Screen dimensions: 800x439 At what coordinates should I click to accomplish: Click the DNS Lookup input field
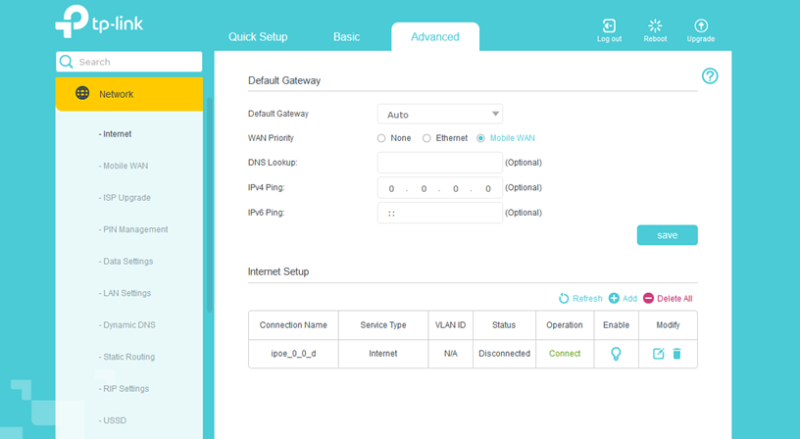click(440, 162)
